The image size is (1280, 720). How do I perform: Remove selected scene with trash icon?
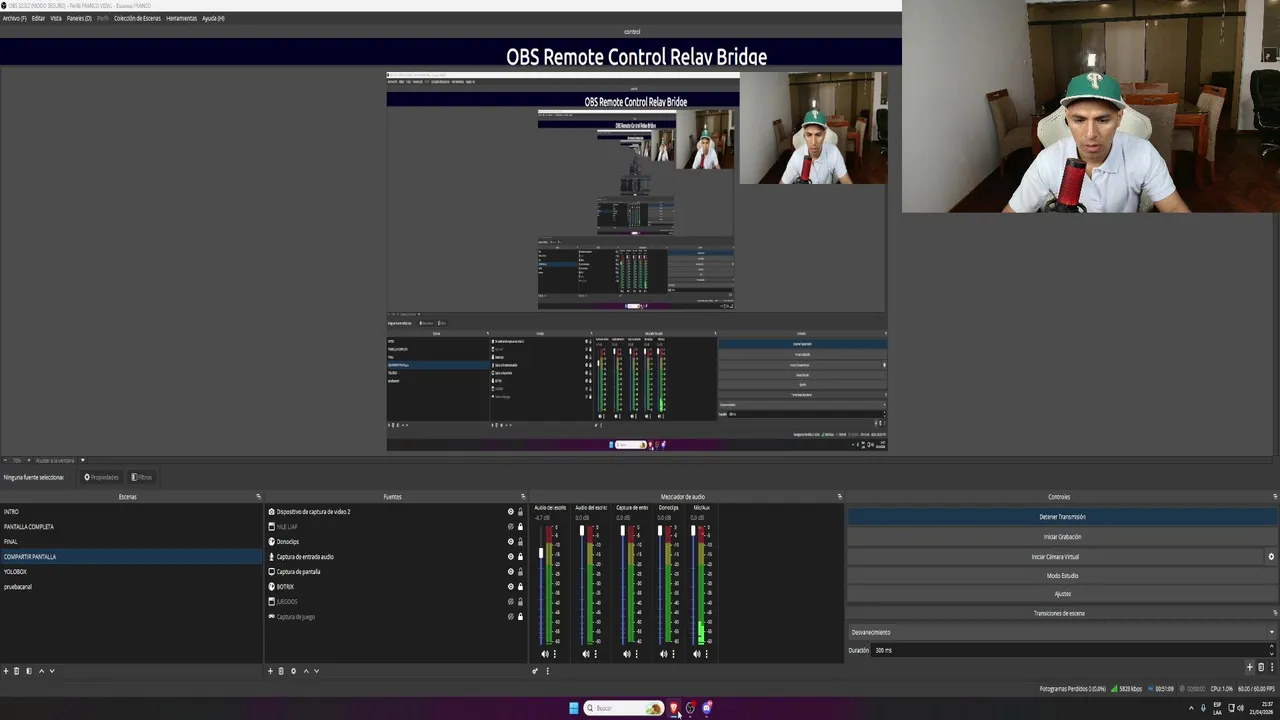point(16,671)
